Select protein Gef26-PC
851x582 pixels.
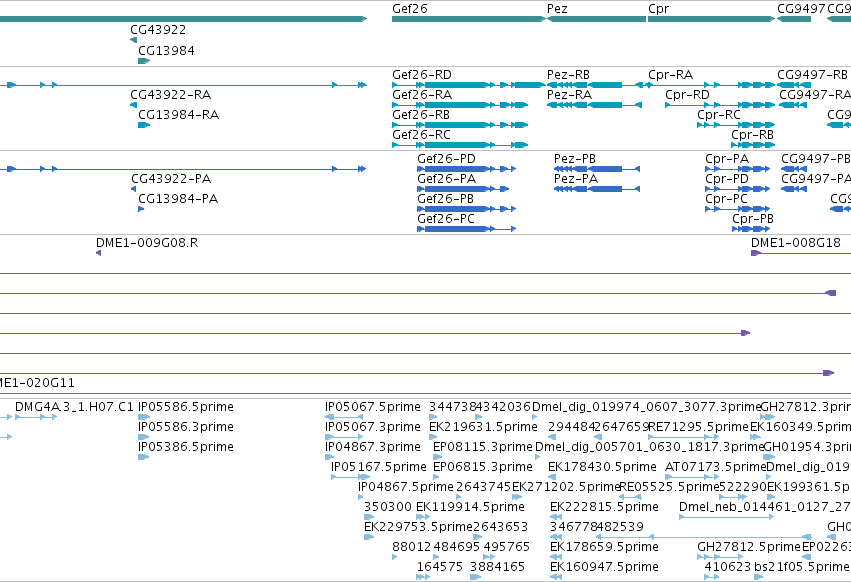click(x=446, y=219)
